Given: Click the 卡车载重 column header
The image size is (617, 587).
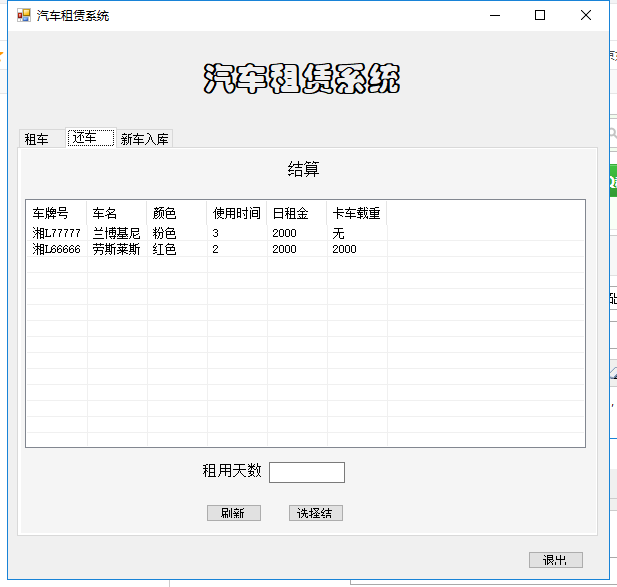Looking at the screenshot, I should 357,213.
